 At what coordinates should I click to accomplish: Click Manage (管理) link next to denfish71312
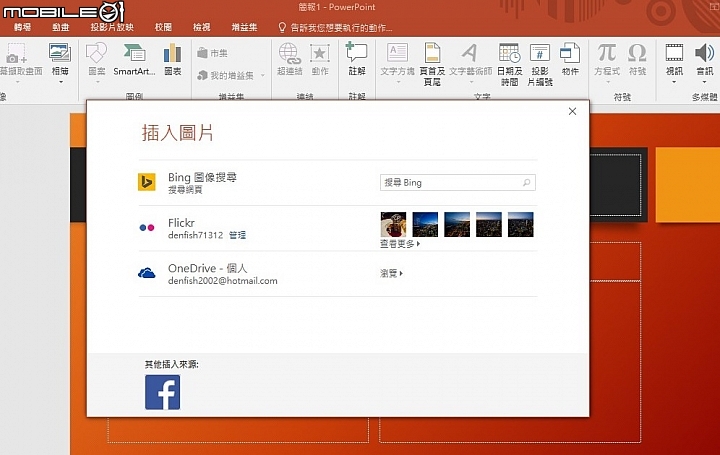coord(237,235)
